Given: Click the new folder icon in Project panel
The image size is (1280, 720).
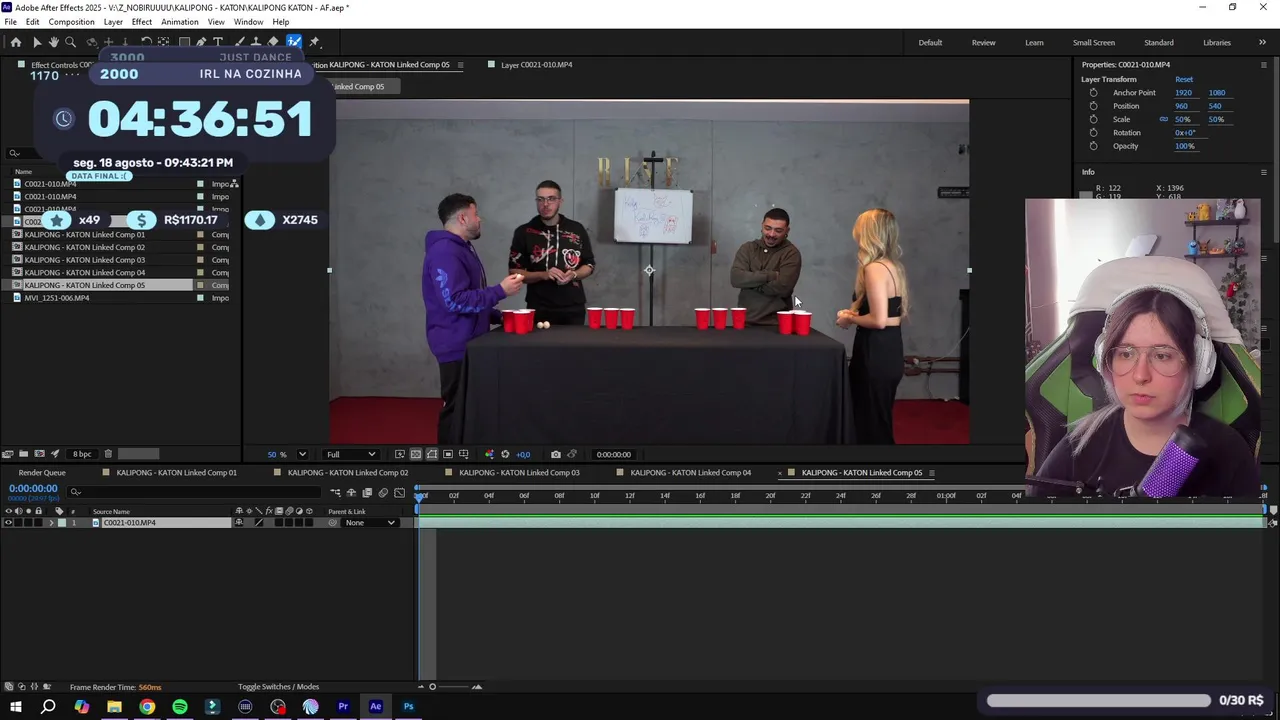Looking at the screenshot, I should (x=24, y=454).
